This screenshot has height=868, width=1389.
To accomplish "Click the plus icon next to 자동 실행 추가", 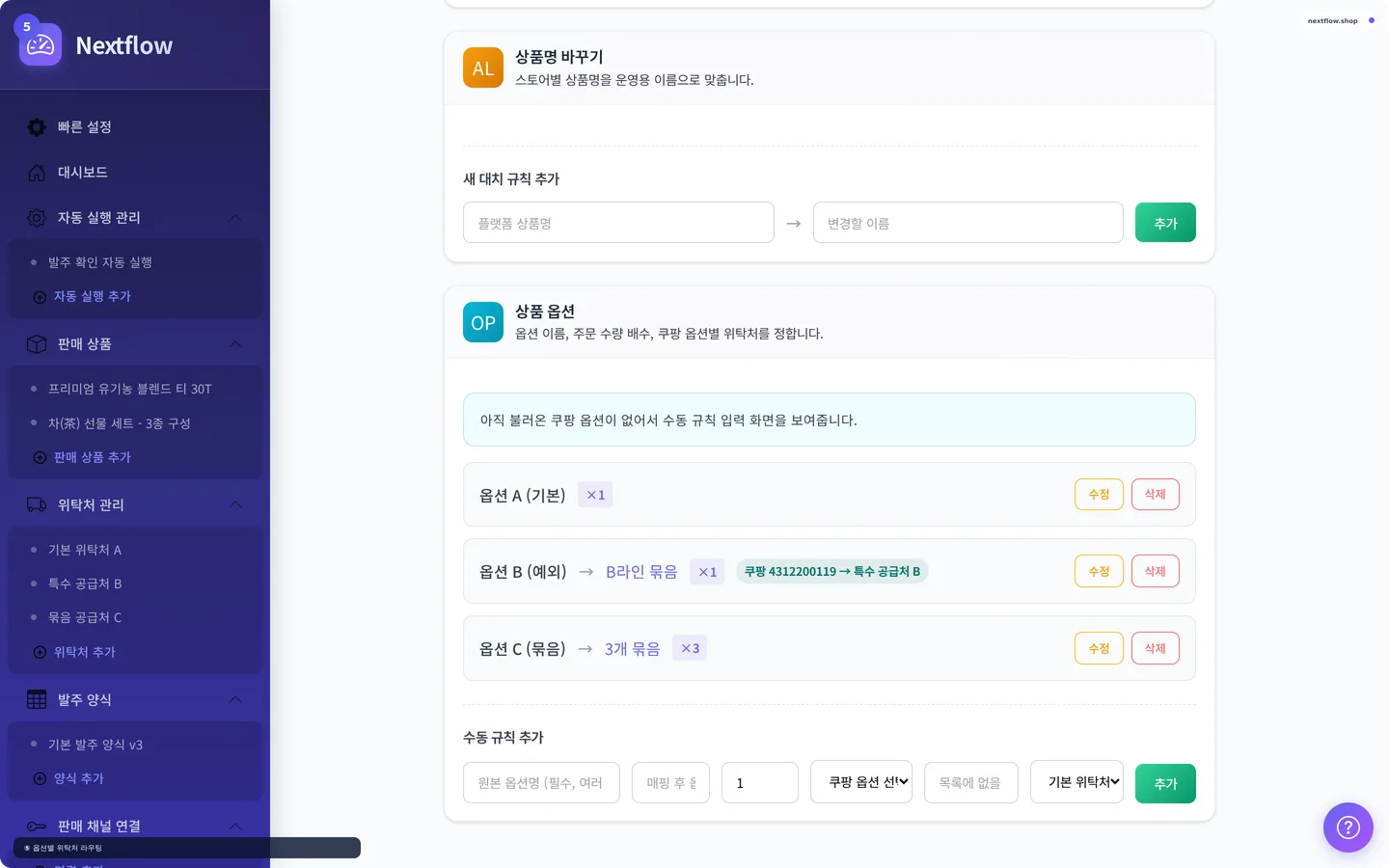I will pyautogui.click(x=39, y=296).
